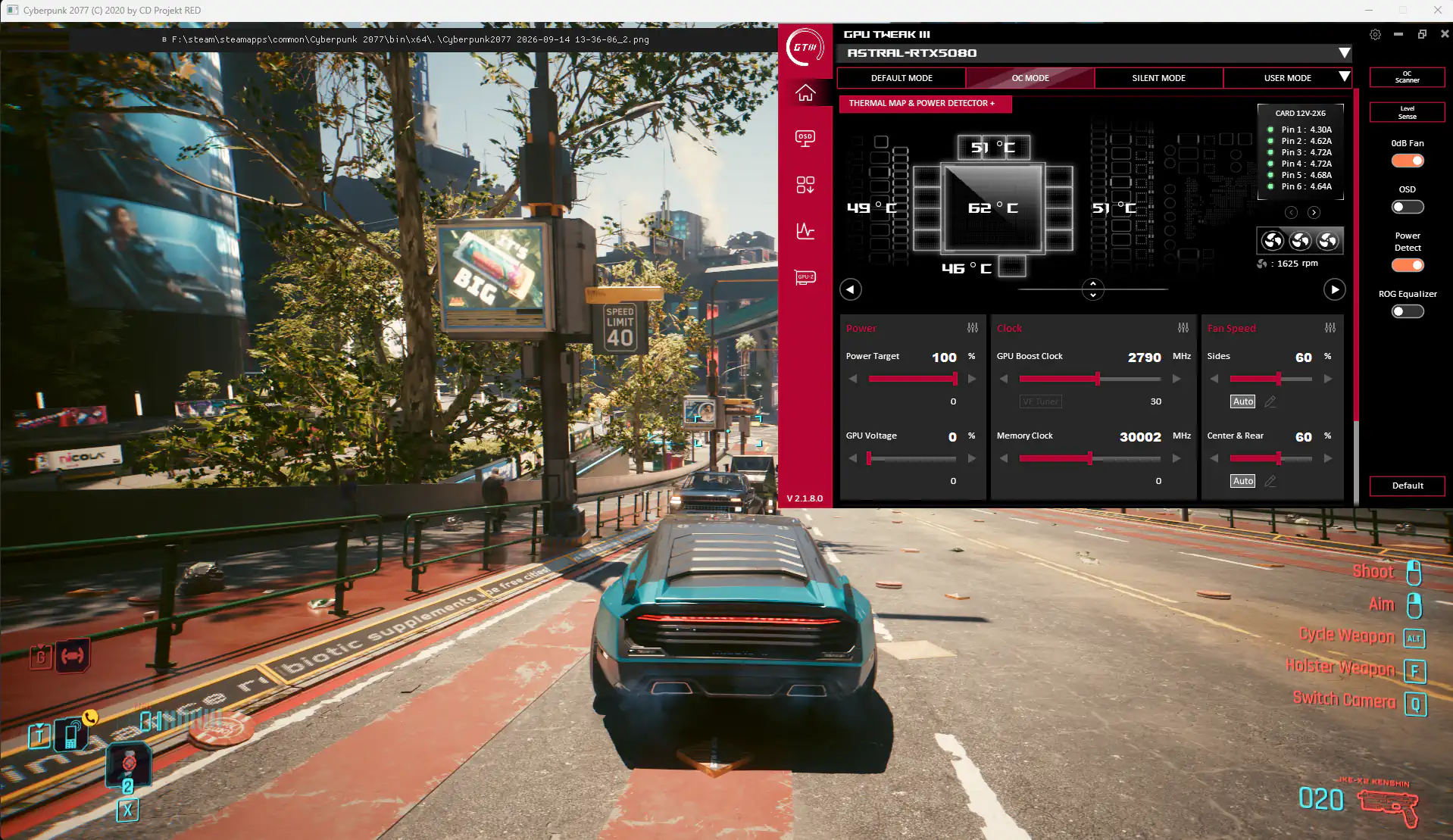Expand Thermal Map & Power Detector +

(x=926, y=104)
